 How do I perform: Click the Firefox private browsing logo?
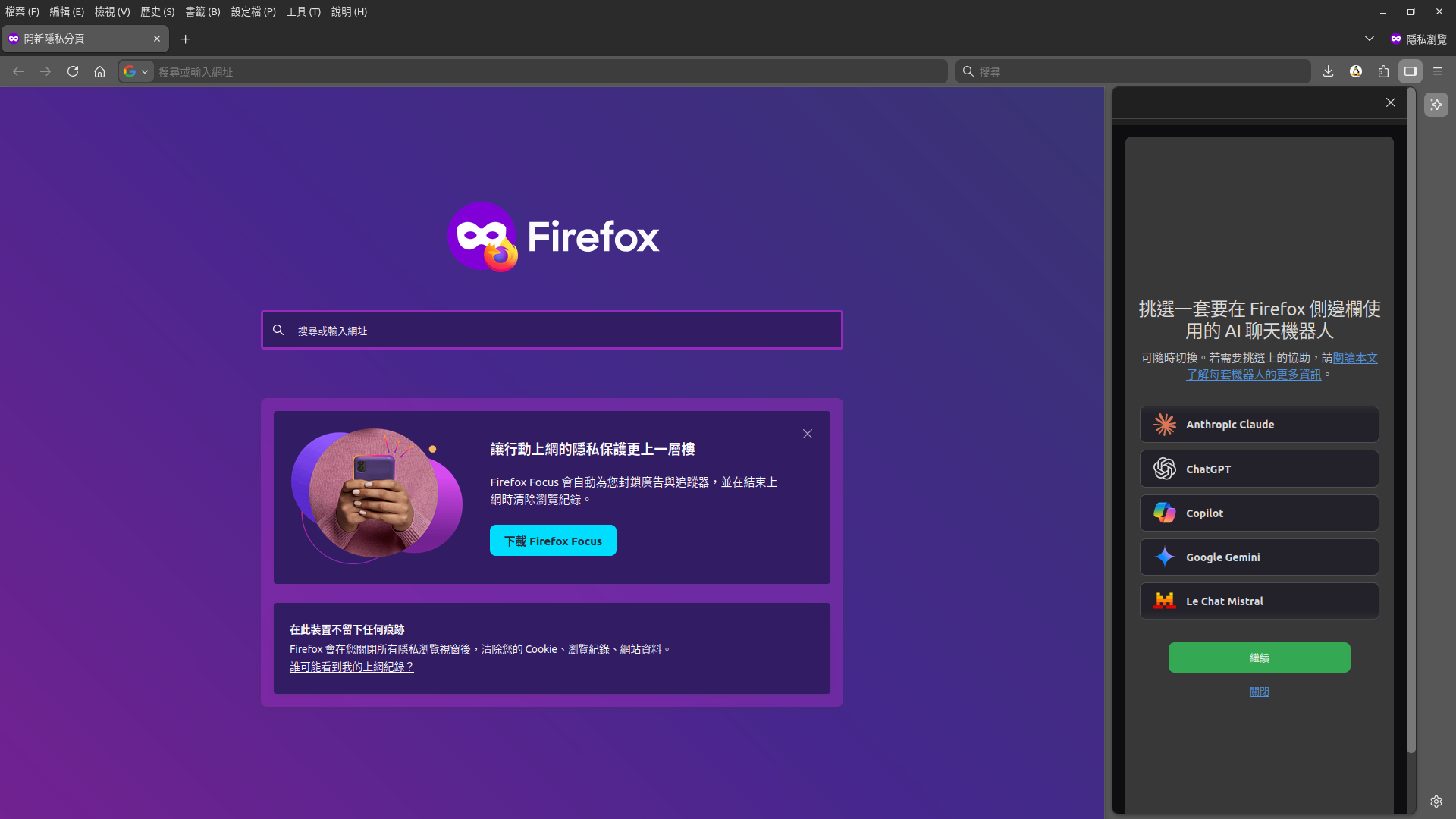553,237
